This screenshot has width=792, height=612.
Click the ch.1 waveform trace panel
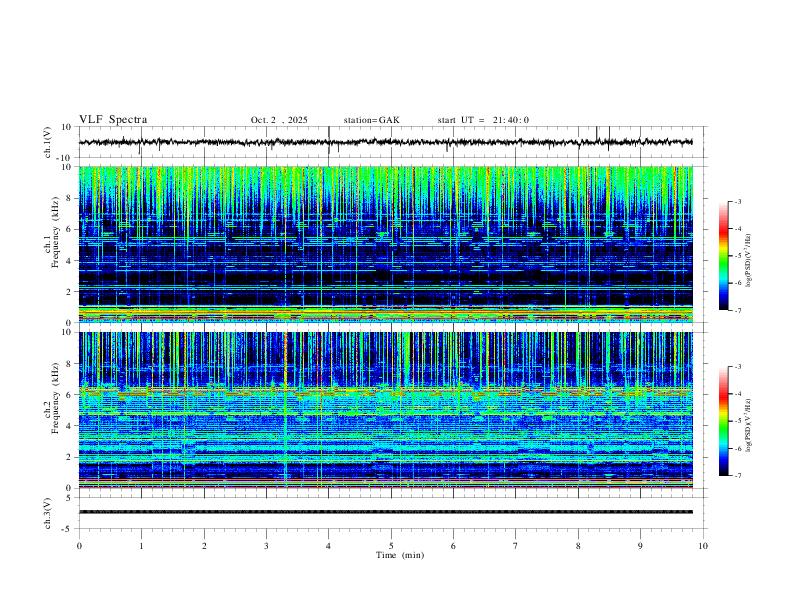391,142
